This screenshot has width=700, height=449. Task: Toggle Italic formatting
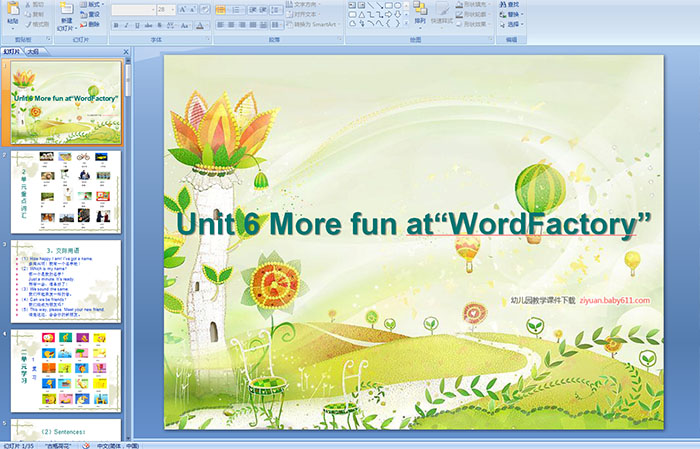[126, 25]
